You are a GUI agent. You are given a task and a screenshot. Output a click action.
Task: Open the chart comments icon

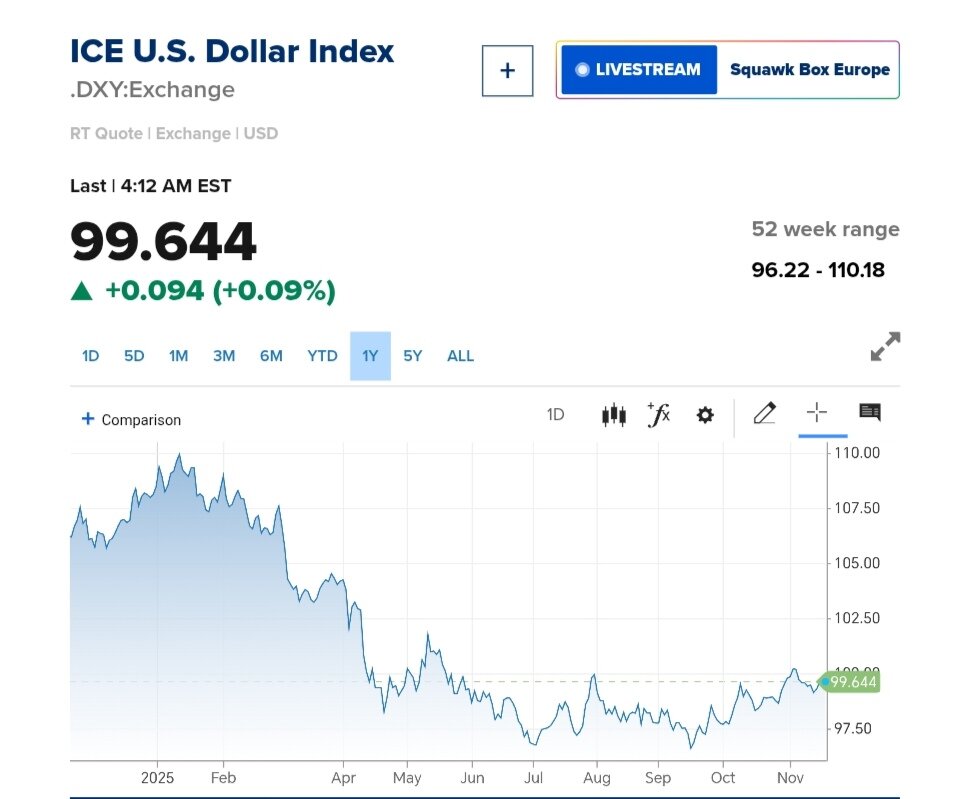coord(870,413)
